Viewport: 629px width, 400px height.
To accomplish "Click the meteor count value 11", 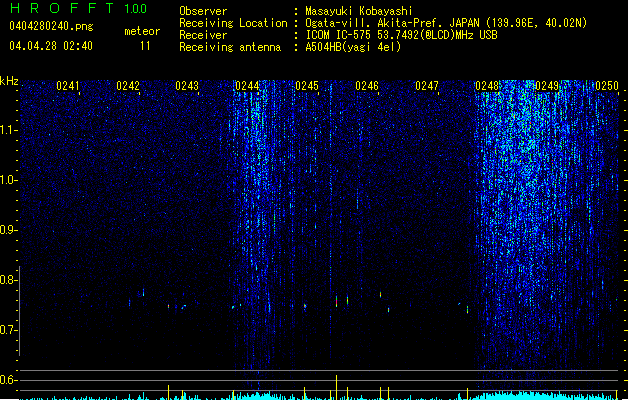I will pos(145,46).
